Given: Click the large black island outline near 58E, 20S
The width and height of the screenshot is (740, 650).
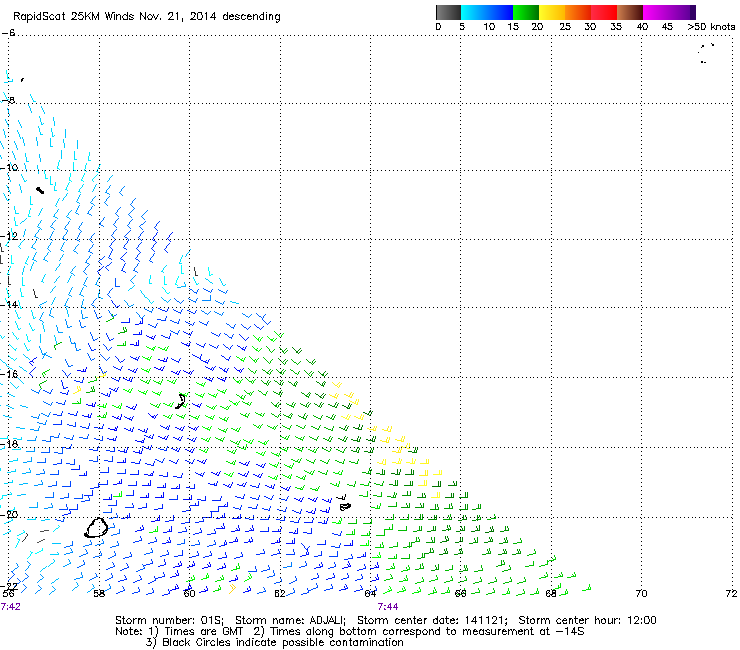Looking at the screenshot, I should tap(96, 527).
